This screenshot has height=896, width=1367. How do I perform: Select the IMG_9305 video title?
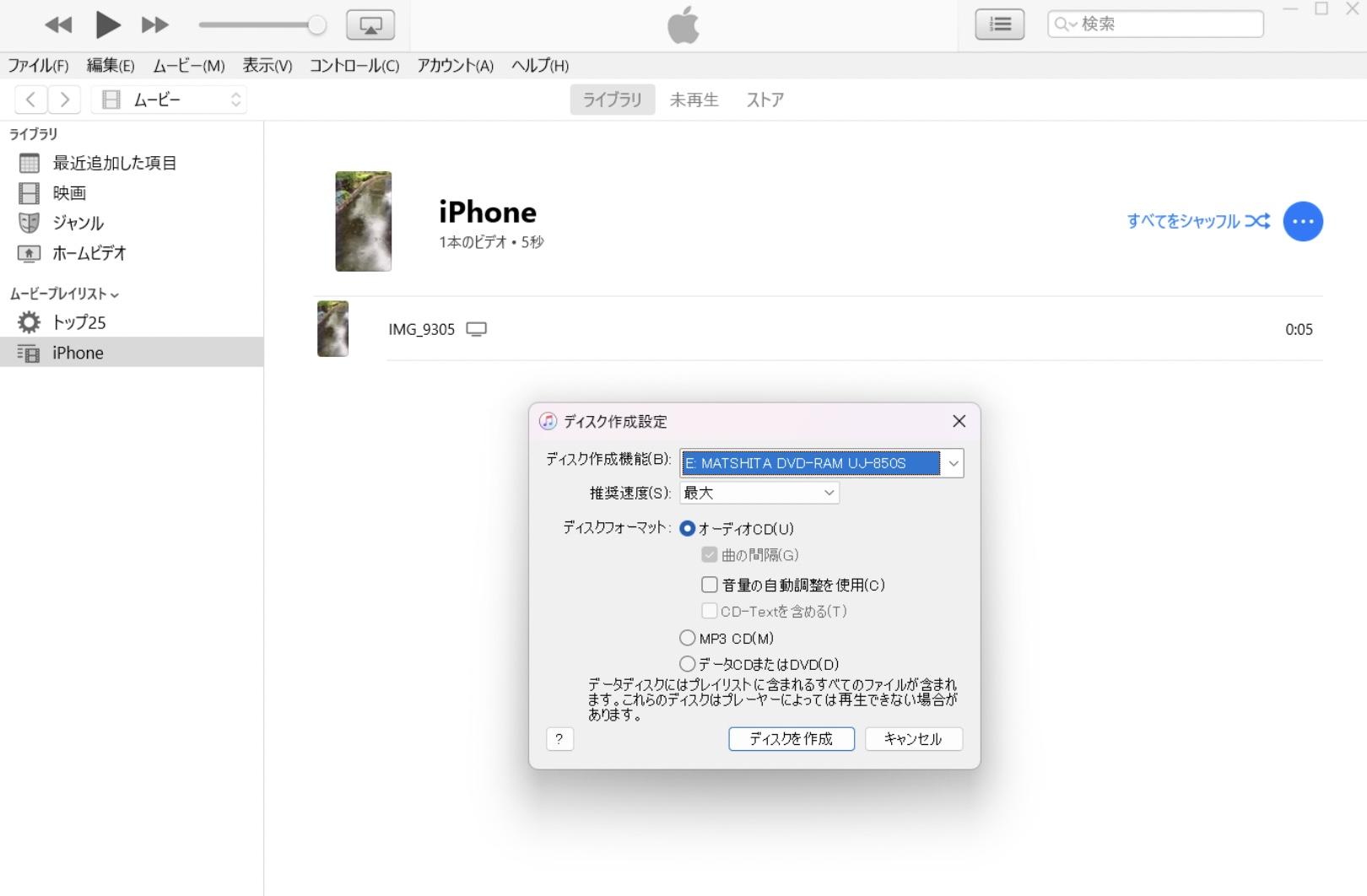(421, 329)
